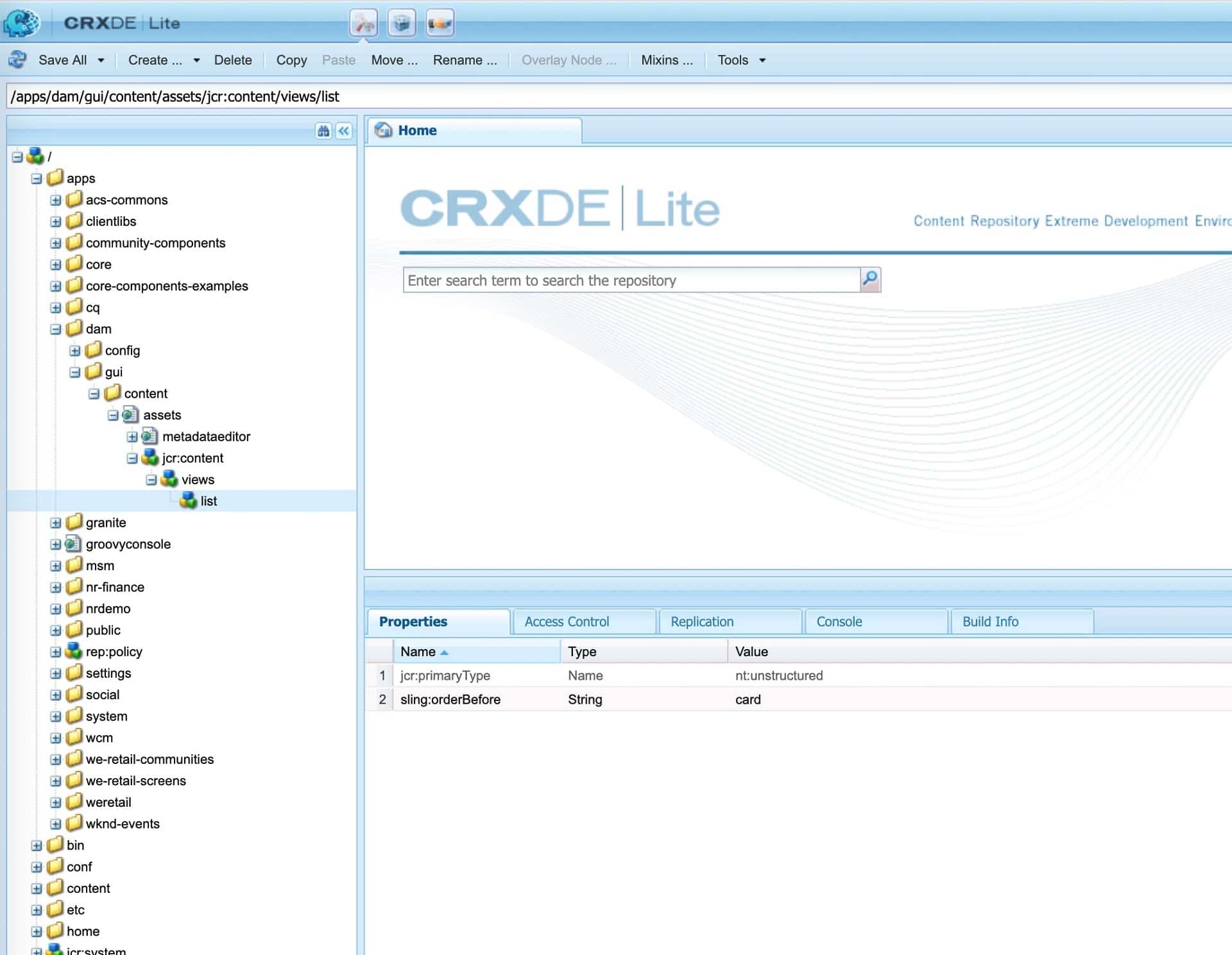Image resolution: width=1232 pixels, height=955 pixels.
Task: Collapse the repository tree panel with the << icon
Action: pyautogui.click(x=344, y=131)
